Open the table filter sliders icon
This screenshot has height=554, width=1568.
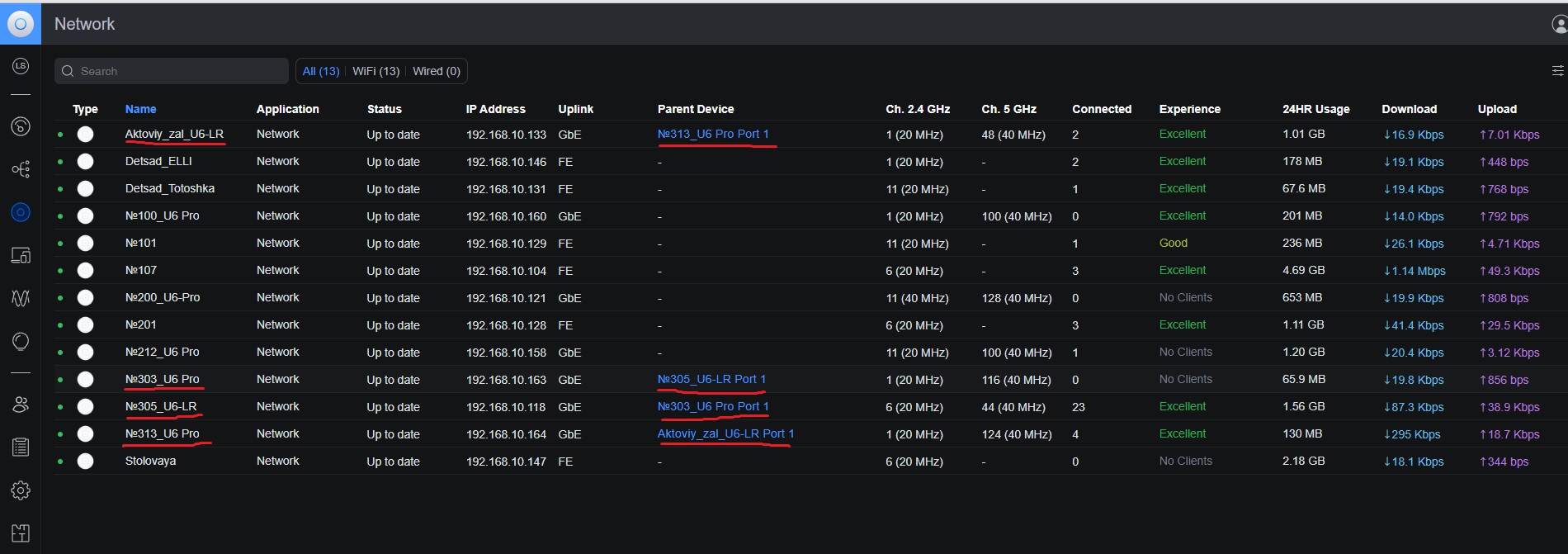[x=1557, y=71]
